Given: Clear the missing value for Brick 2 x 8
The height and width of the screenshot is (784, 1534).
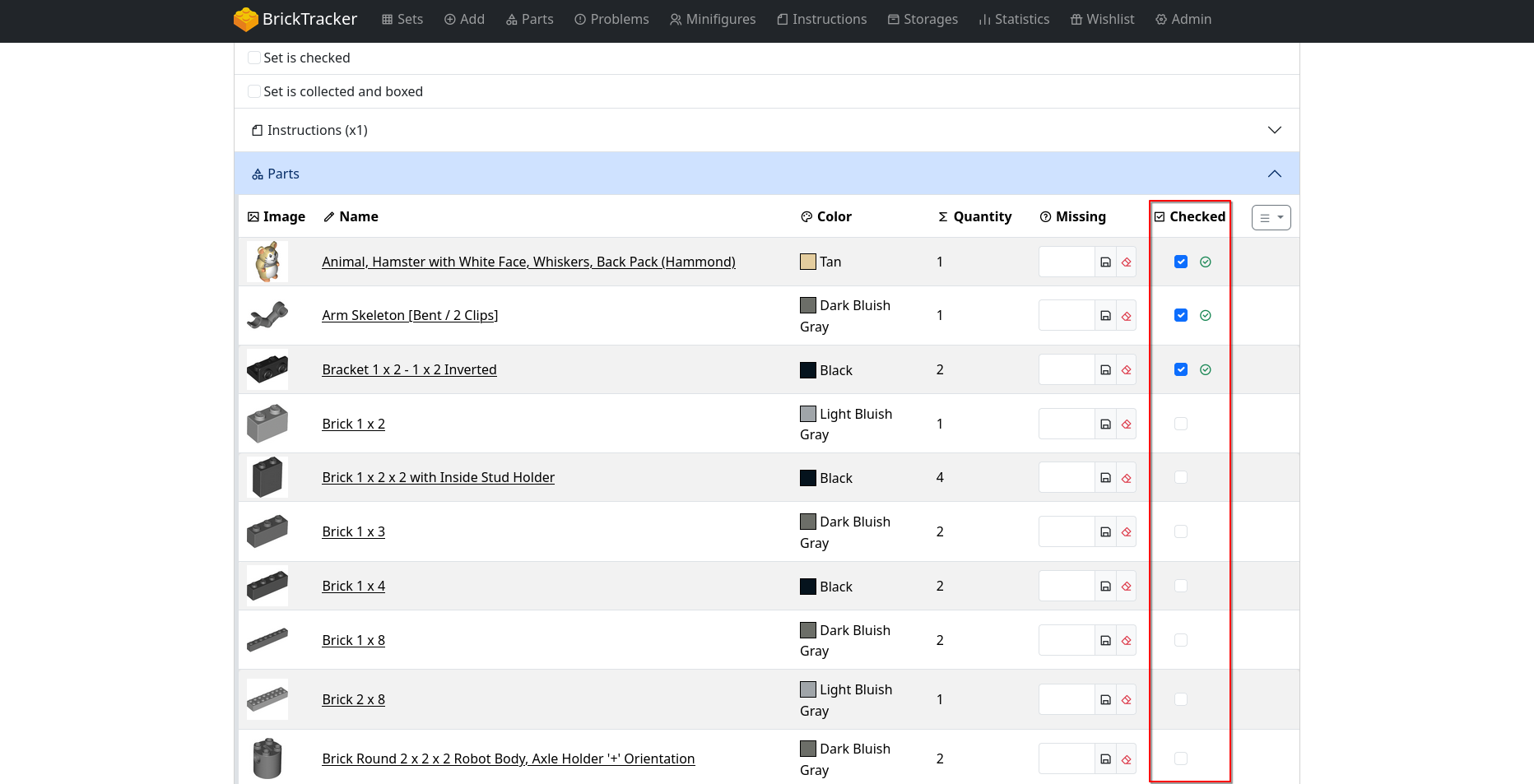Looking at the screenshot, I should (1126, 700).
